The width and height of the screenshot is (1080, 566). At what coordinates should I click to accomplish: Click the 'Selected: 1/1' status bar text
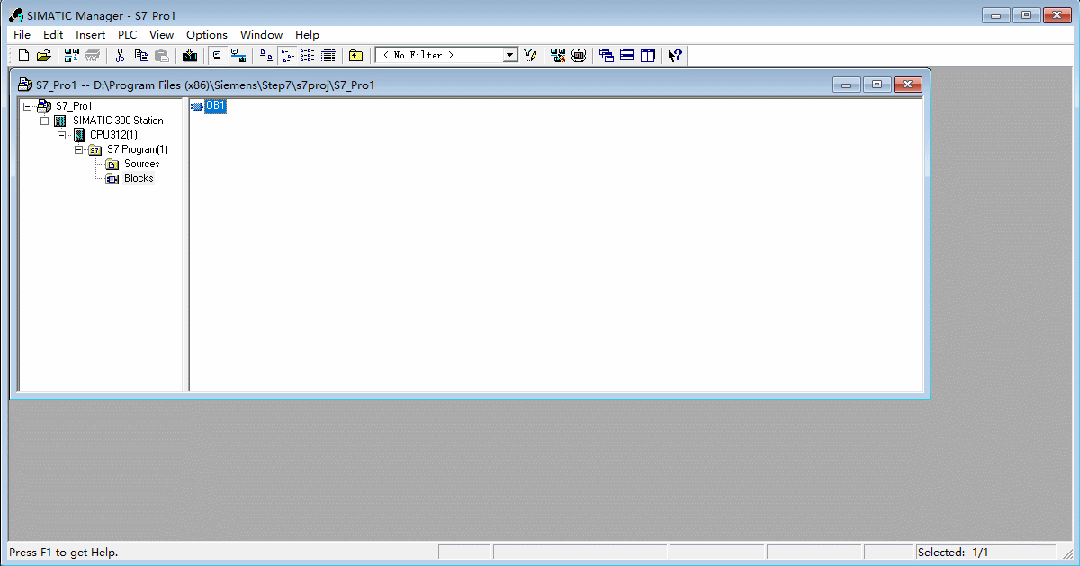click(953, 552)
